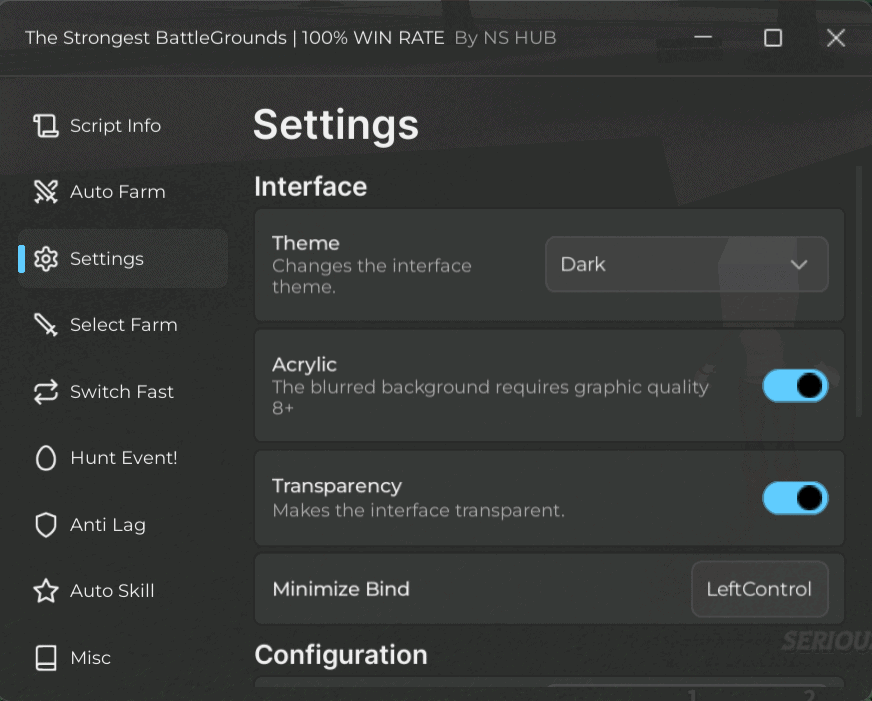This screenshot has width=872, height=701.
Task: Click the Misc book icon
Action: 46,658
